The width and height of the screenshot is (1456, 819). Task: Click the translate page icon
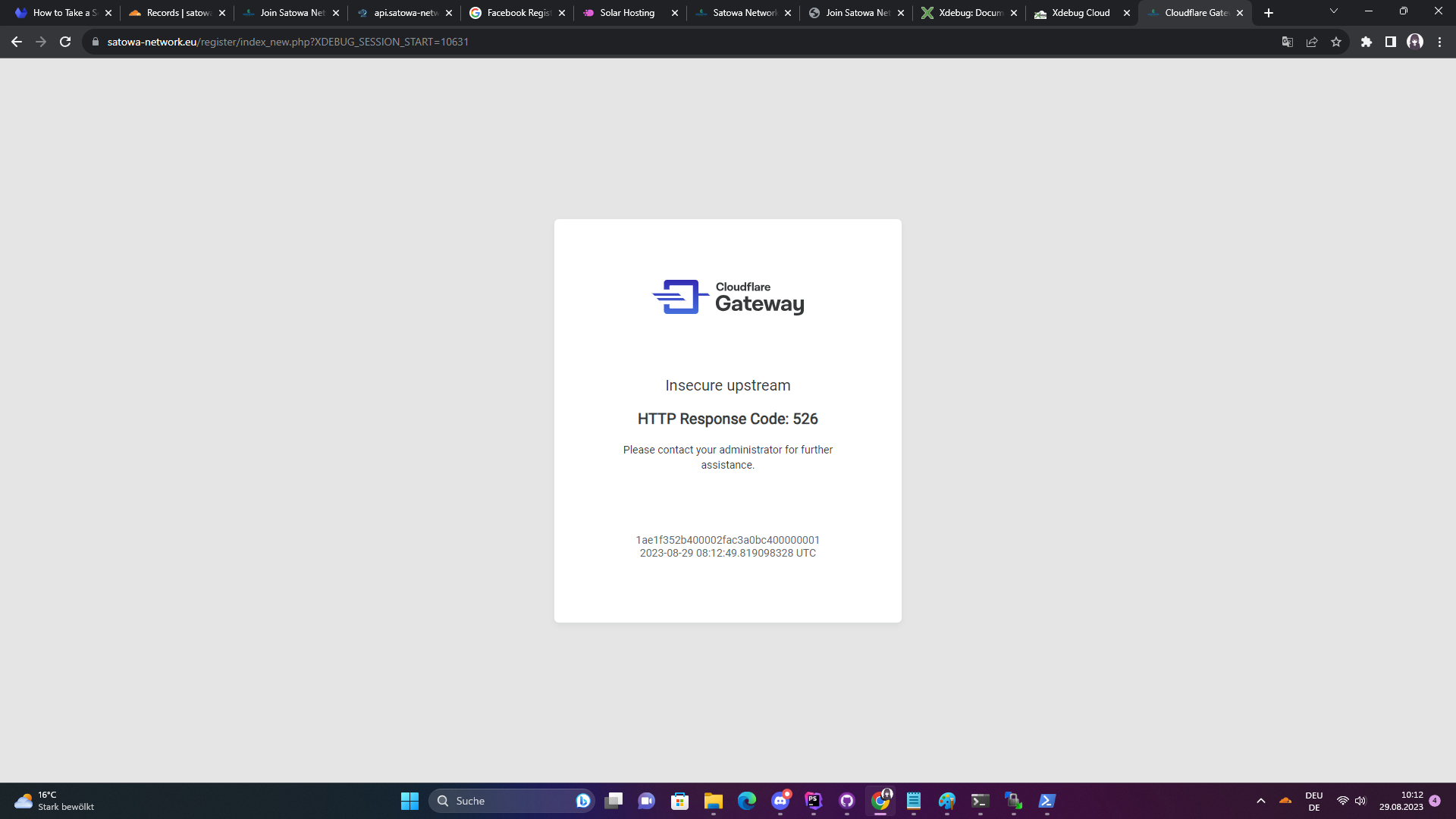[x=1288, y=42]
